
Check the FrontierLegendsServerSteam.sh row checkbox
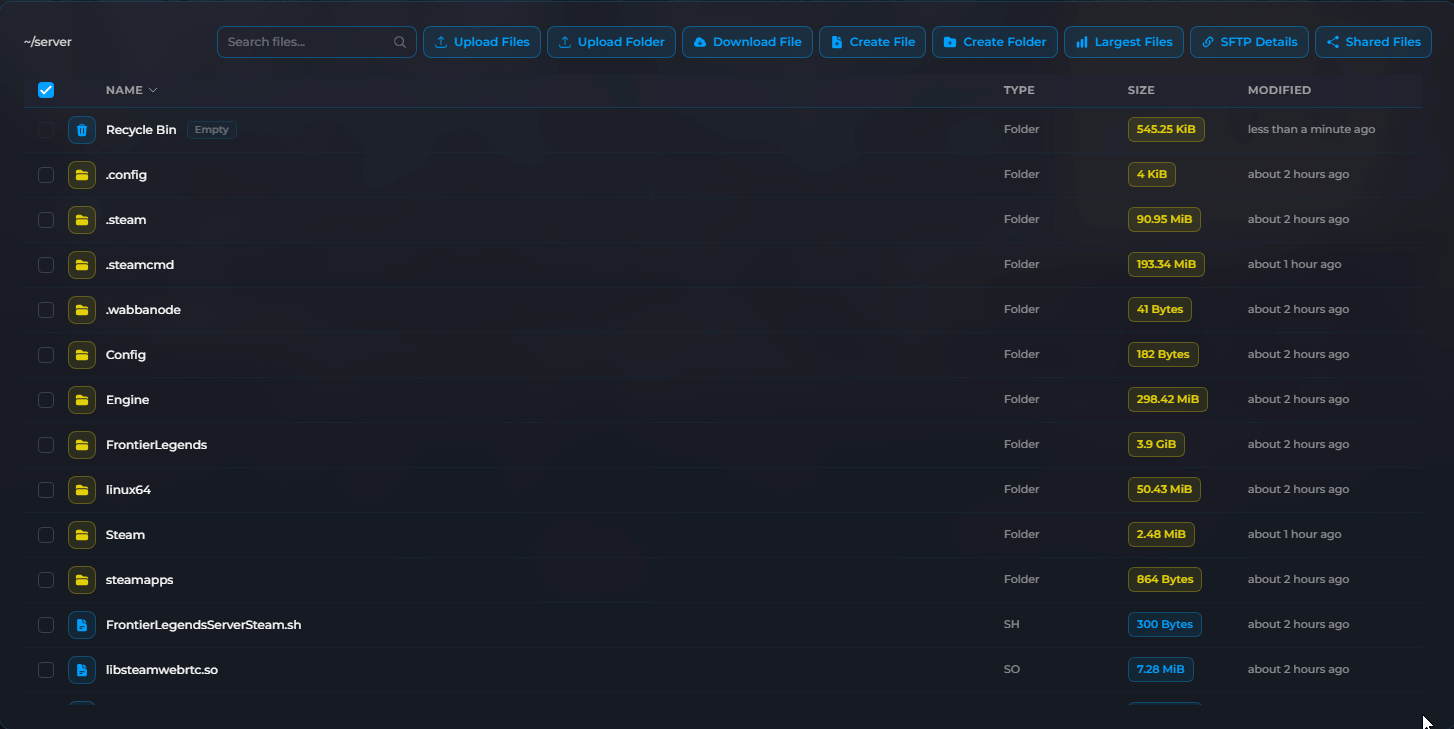tap(46, 625)
